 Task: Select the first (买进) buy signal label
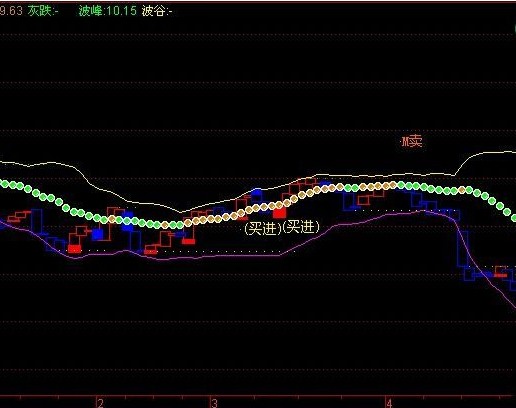coord(263,229)
